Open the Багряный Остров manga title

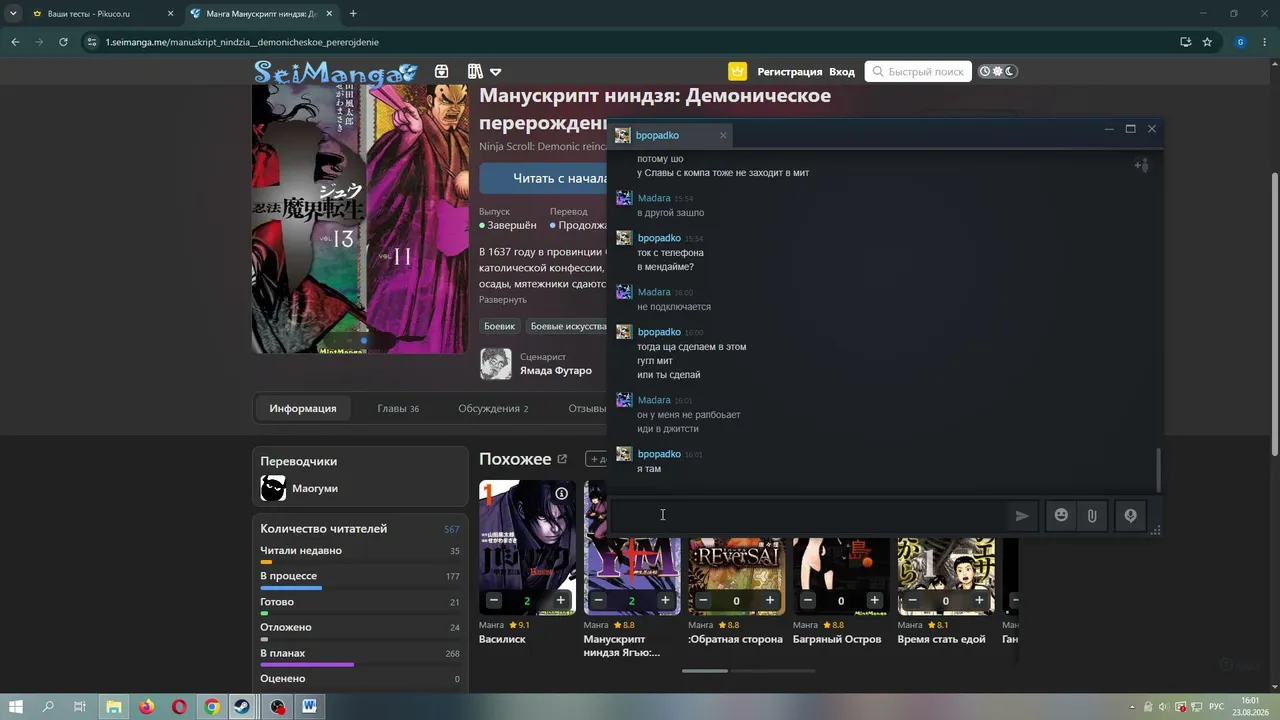click(837, 640)
